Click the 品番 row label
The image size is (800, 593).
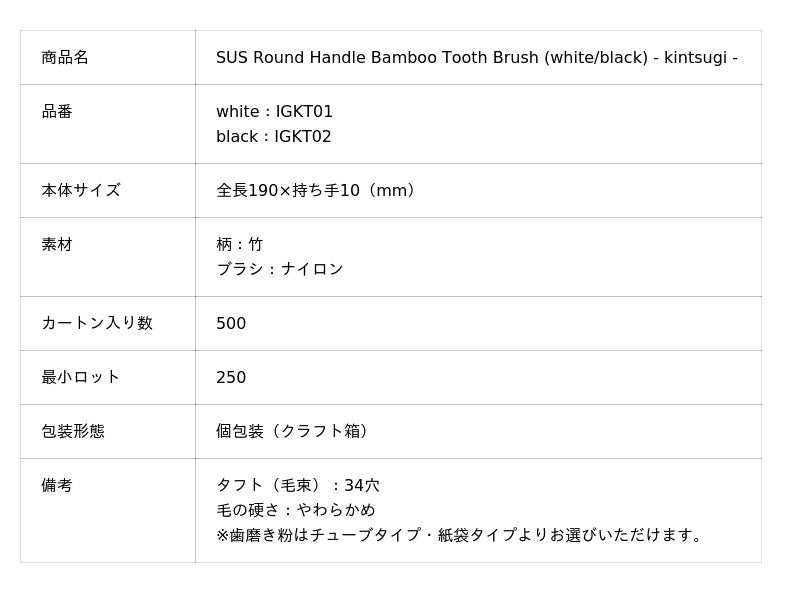pos(57,112)
